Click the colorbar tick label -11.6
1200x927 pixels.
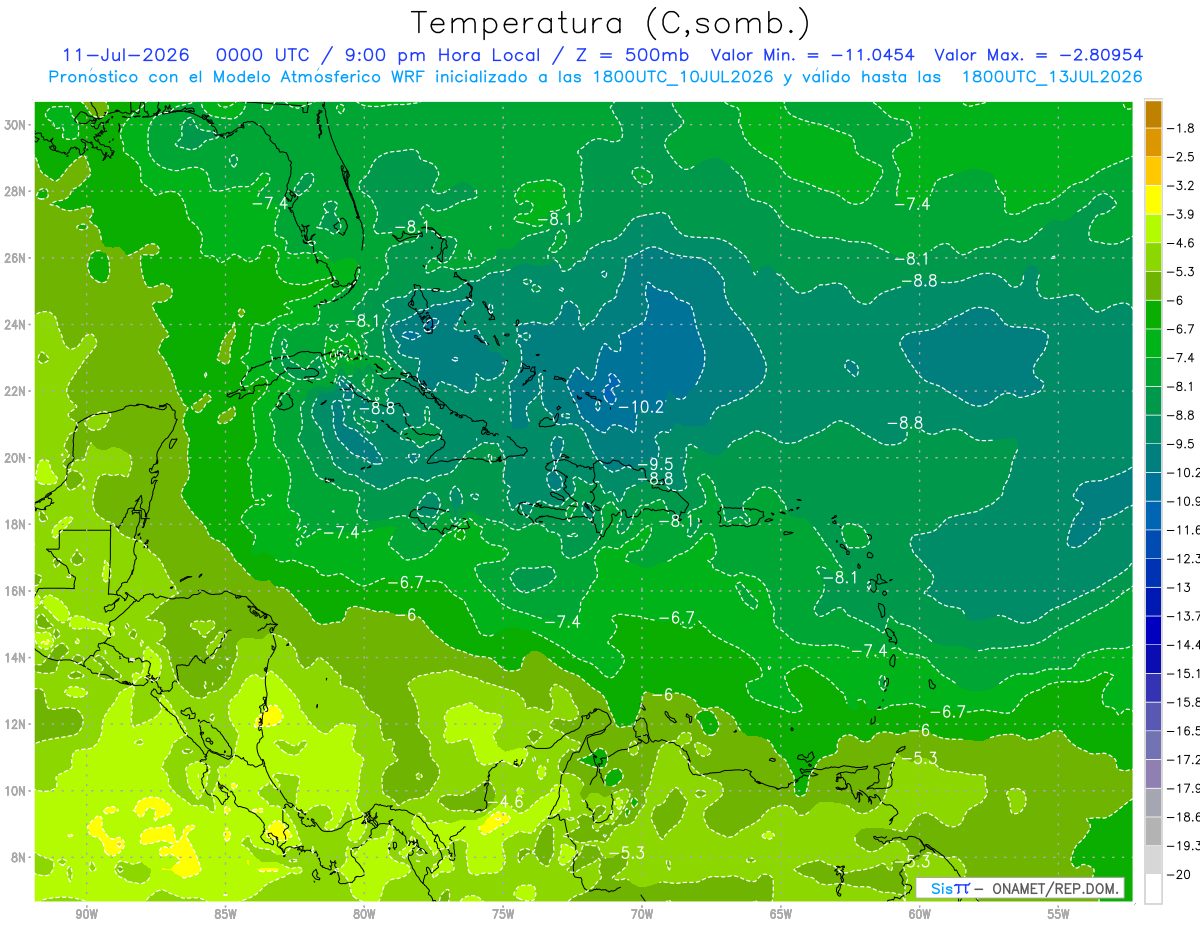tap(1183, 529)
